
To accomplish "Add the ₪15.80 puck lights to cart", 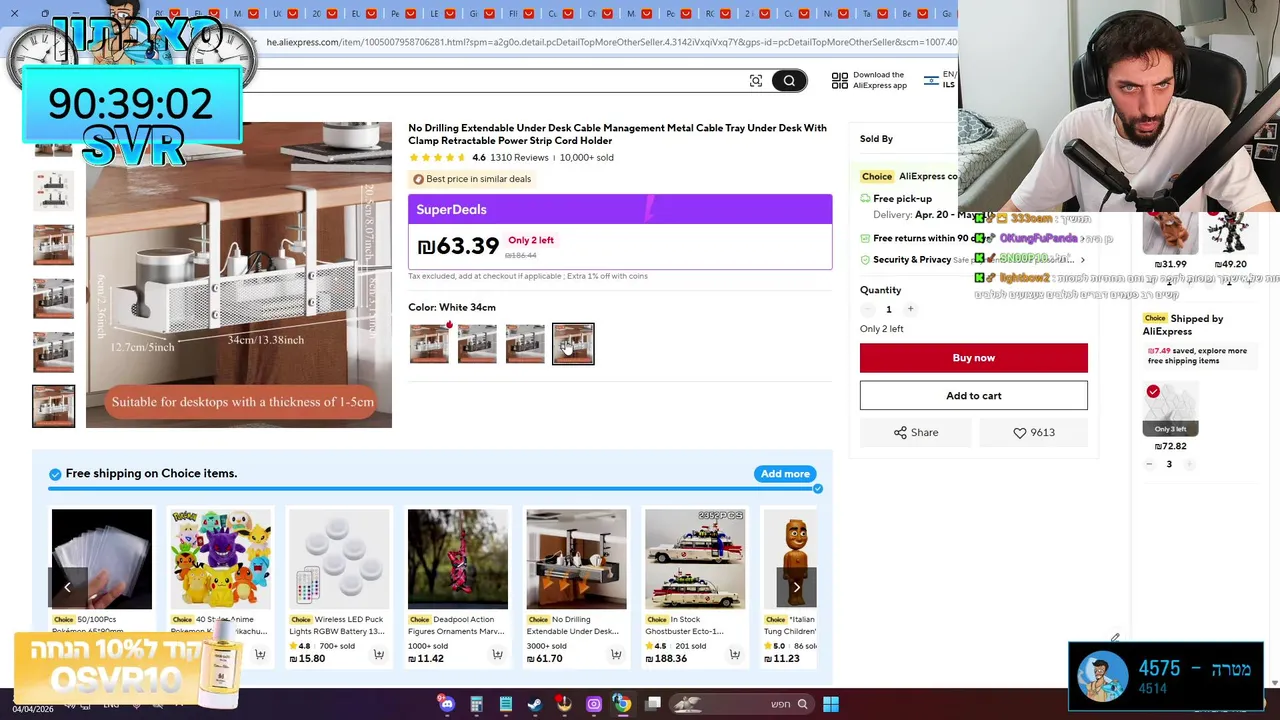I will [378, 655].
